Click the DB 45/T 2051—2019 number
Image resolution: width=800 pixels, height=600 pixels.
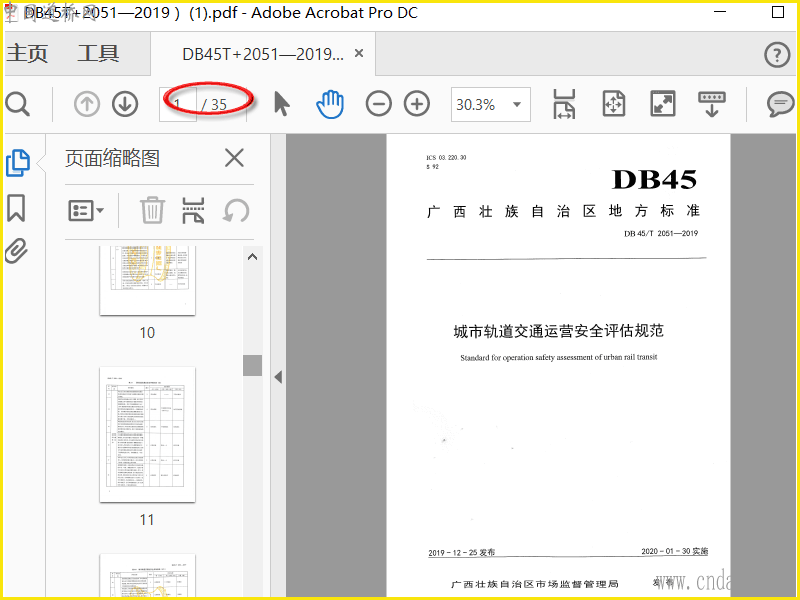click(x=661, y=233)
